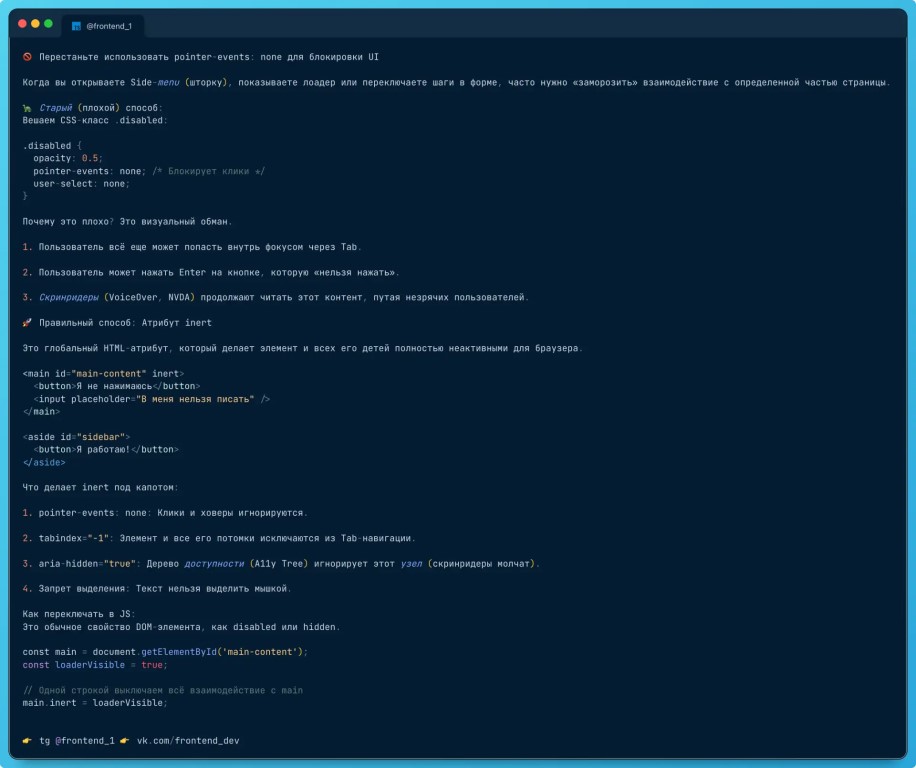Viewport: 916px width, 768px height.
Task: Click the pointing hand emoji before 'tg @frontend_1'
Action: coord(27,741)
